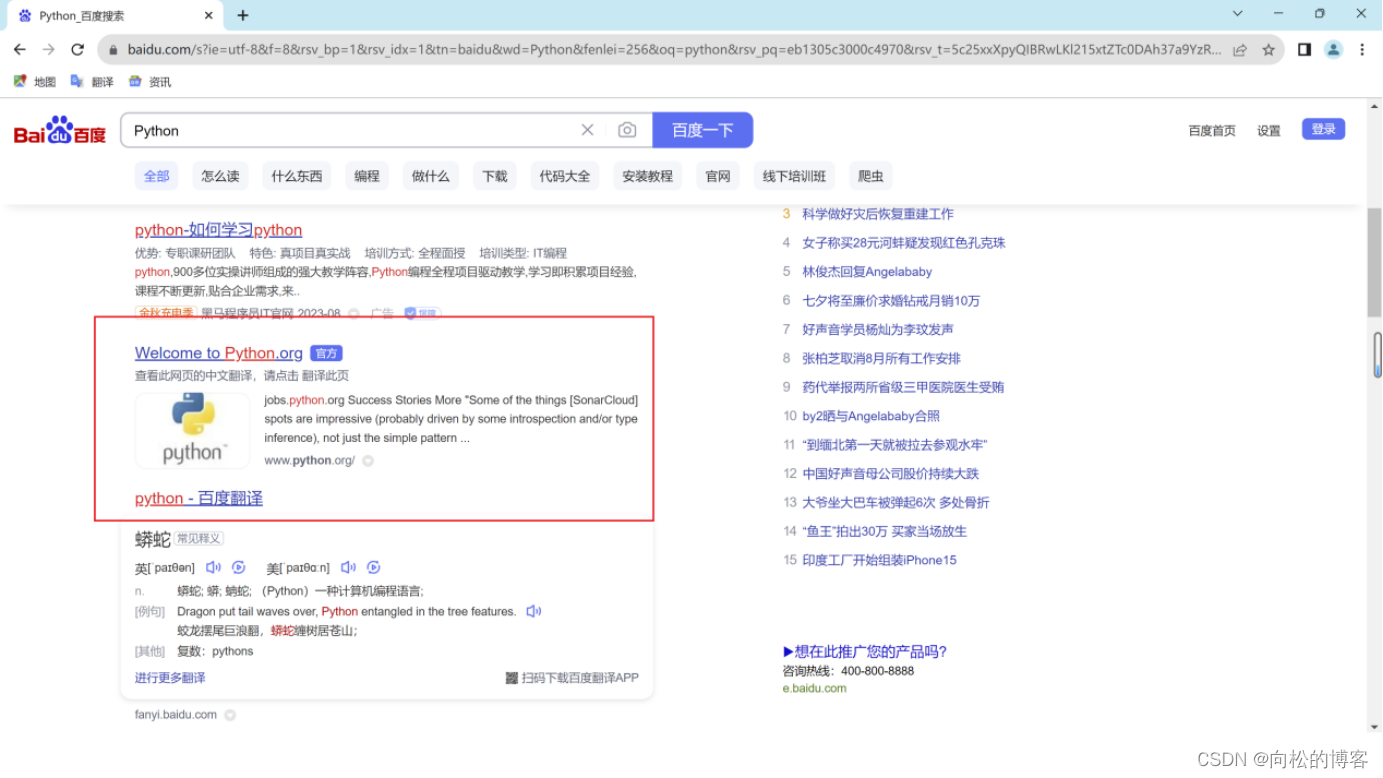Select the 全部 filter tab
The height and width of the screenshot is (778, 1383).
157,176
